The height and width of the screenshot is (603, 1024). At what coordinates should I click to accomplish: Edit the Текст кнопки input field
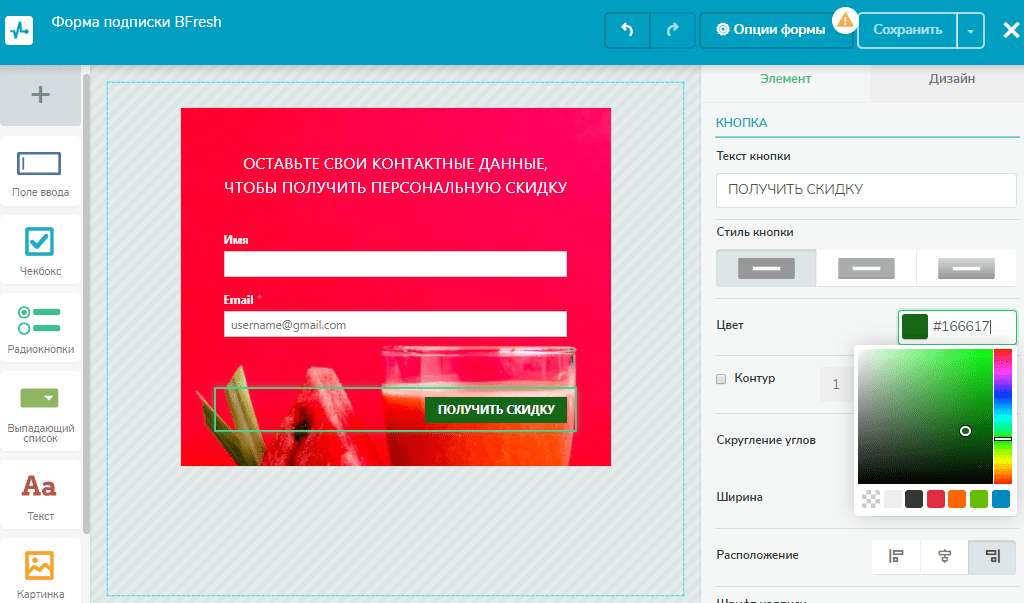pyautogui.click(x=866, y=189)
